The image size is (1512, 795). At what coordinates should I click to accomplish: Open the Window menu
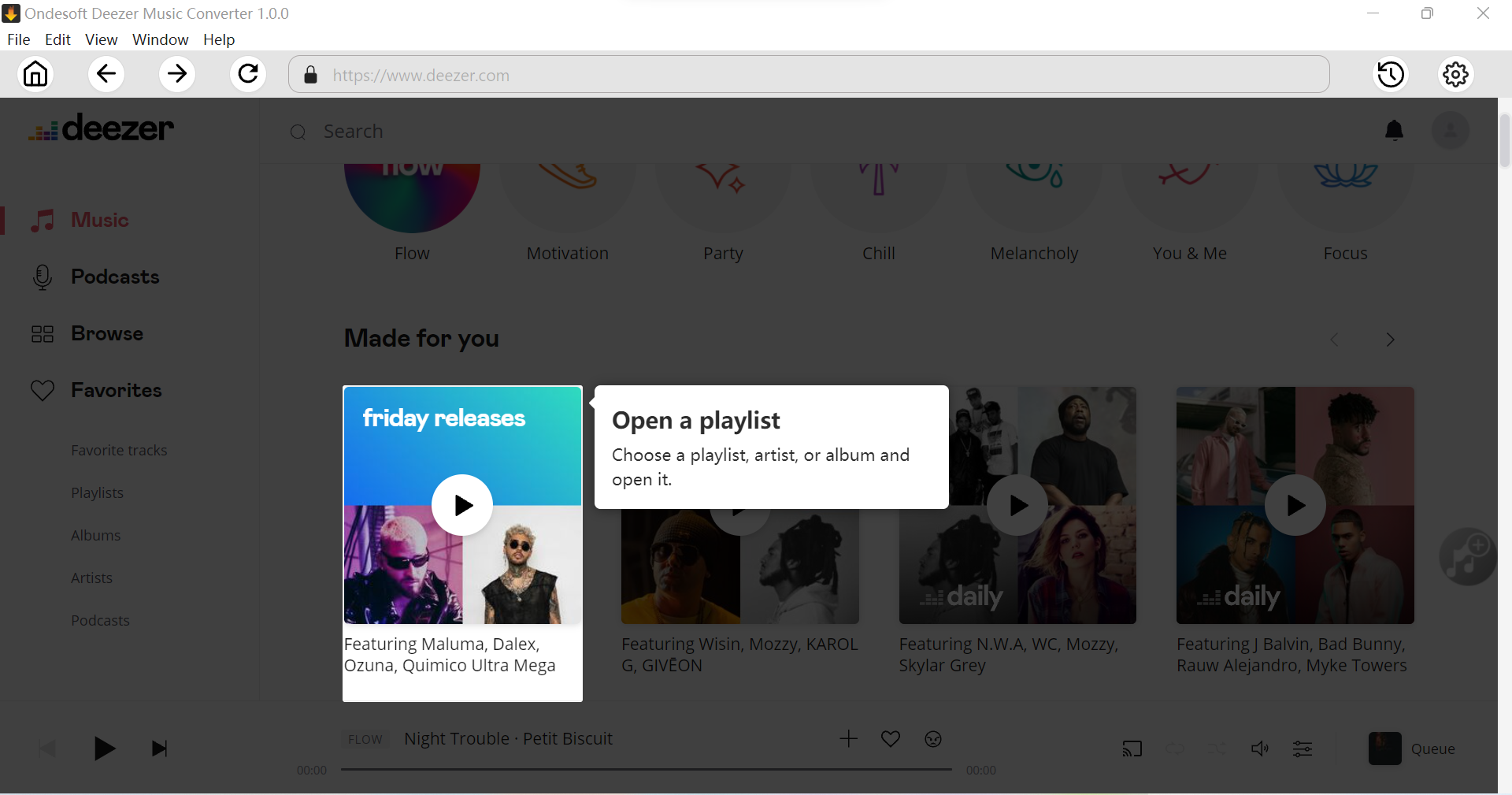click(160, 39)
